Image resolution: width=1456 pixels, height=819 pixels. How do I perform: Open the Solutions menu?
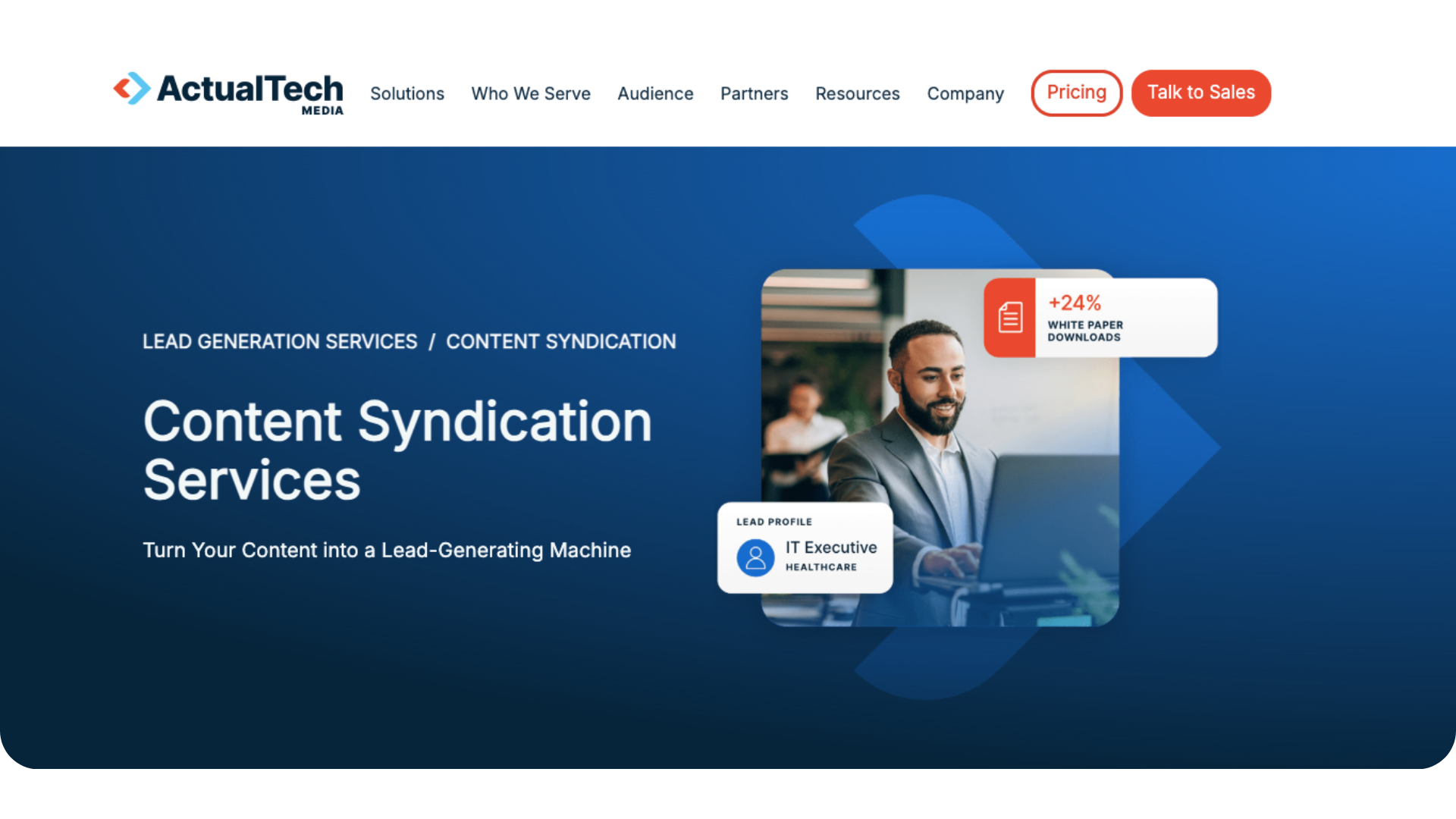click(x=407, y=93)
